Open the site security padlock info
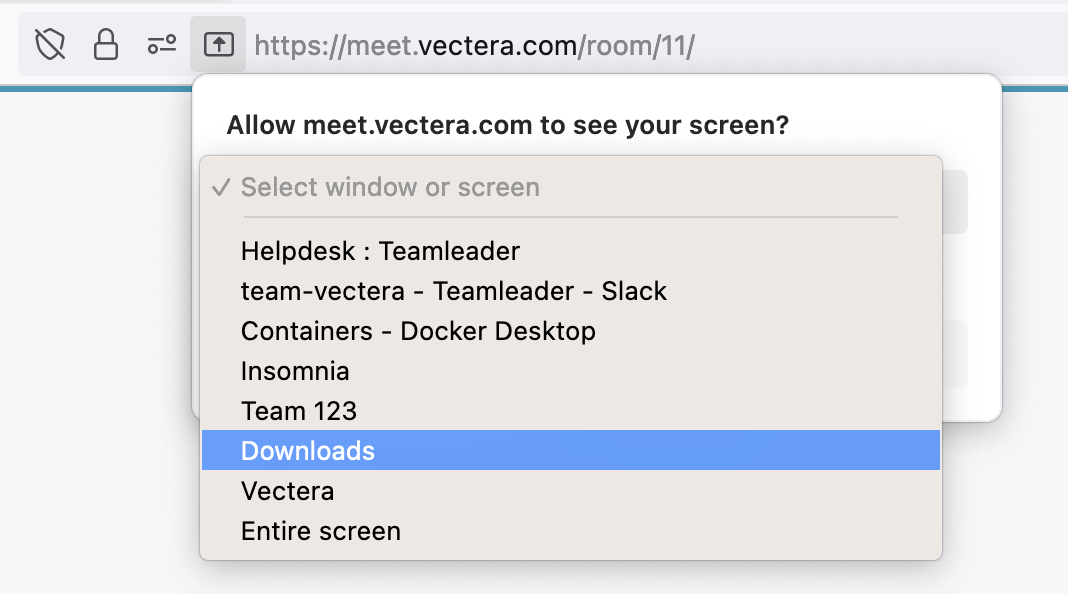Image resolution: width=1068 pixels, height=594 pixels. pos(106,45)
